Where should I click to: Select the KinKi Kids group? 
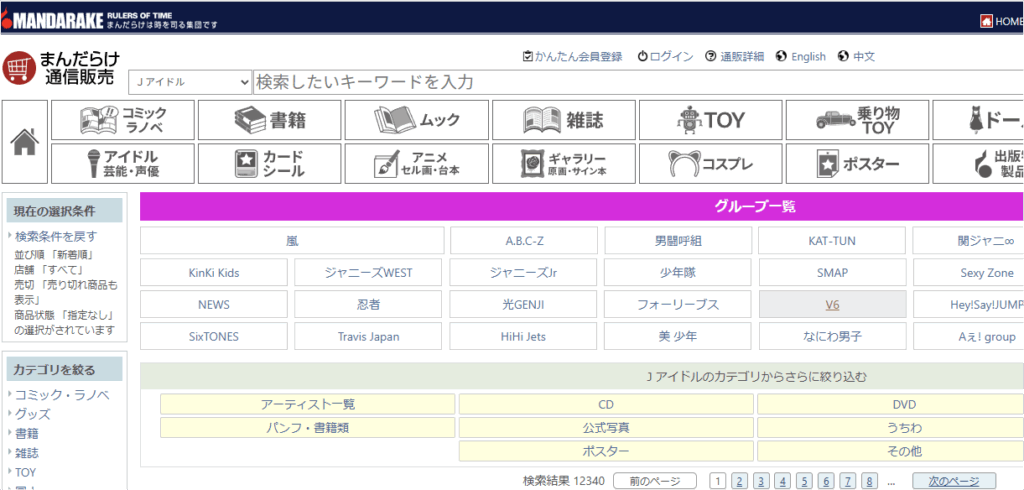tap(214, 272)
